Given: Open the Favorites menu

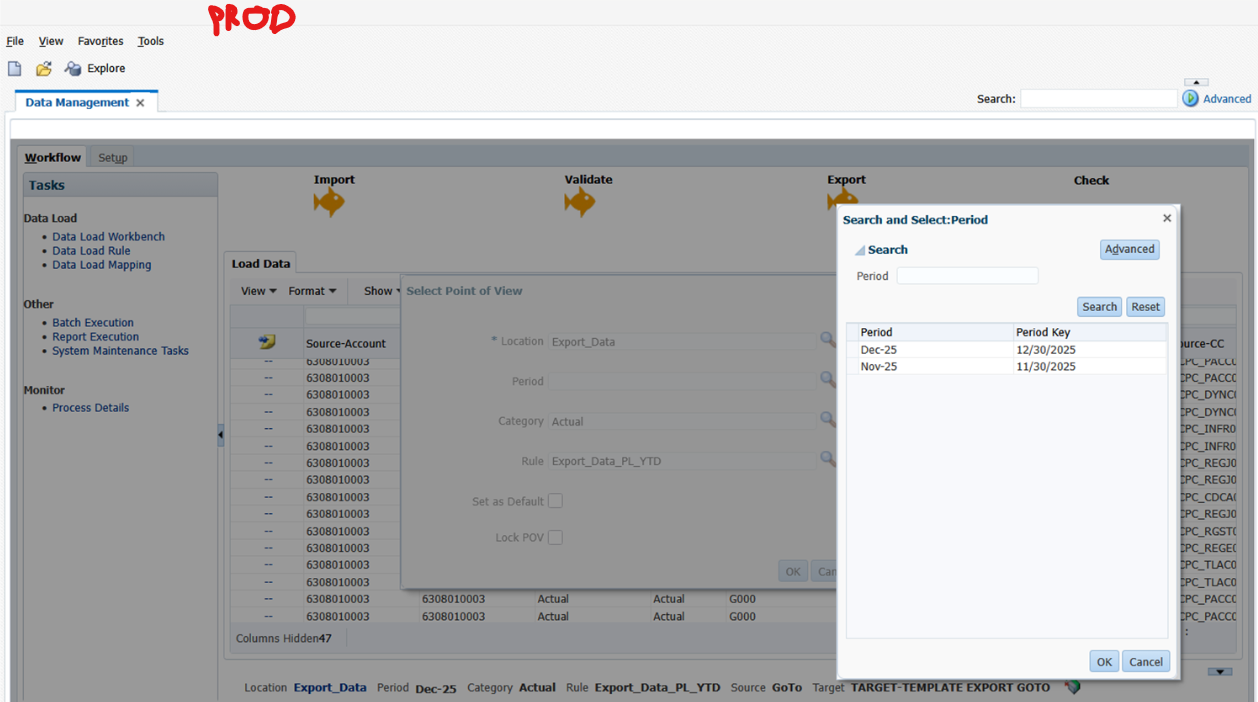Looking at the screenshot, I should click(101, 41).
